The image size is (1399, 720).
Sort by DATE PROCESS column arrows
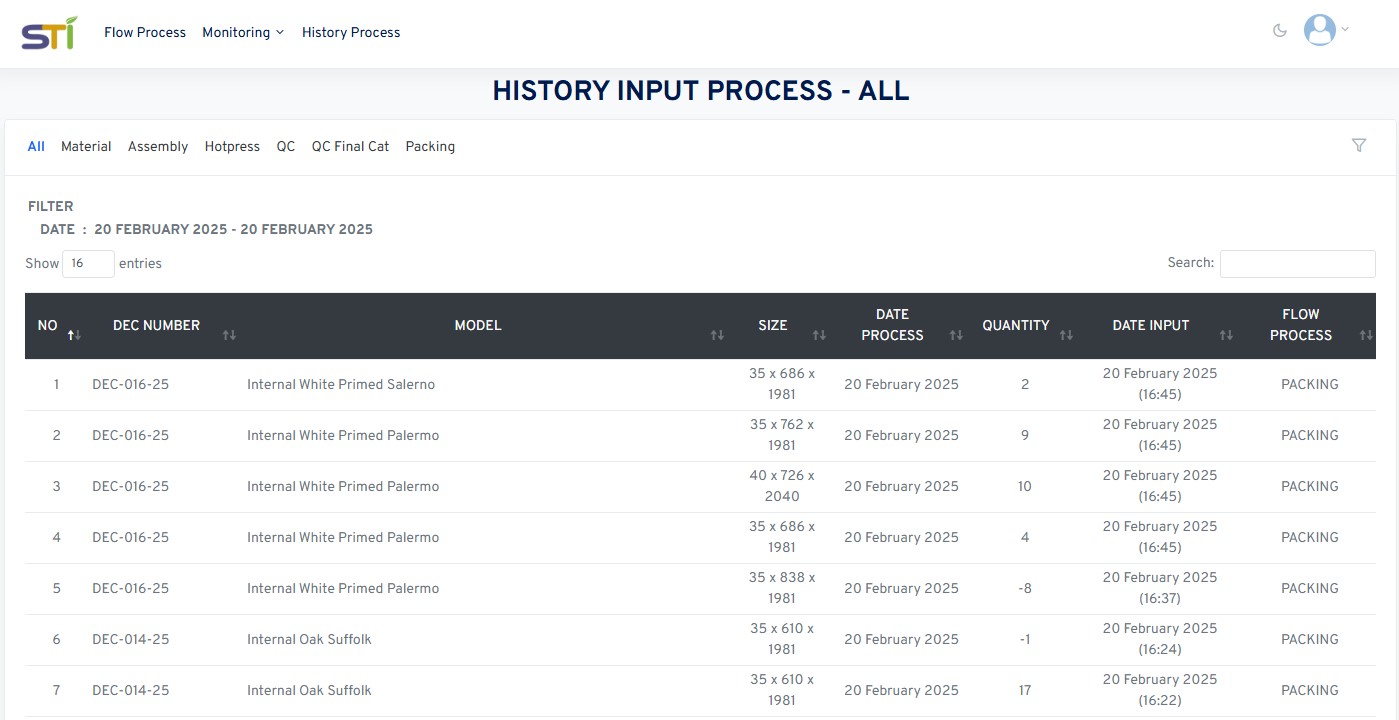pos(956,335)
